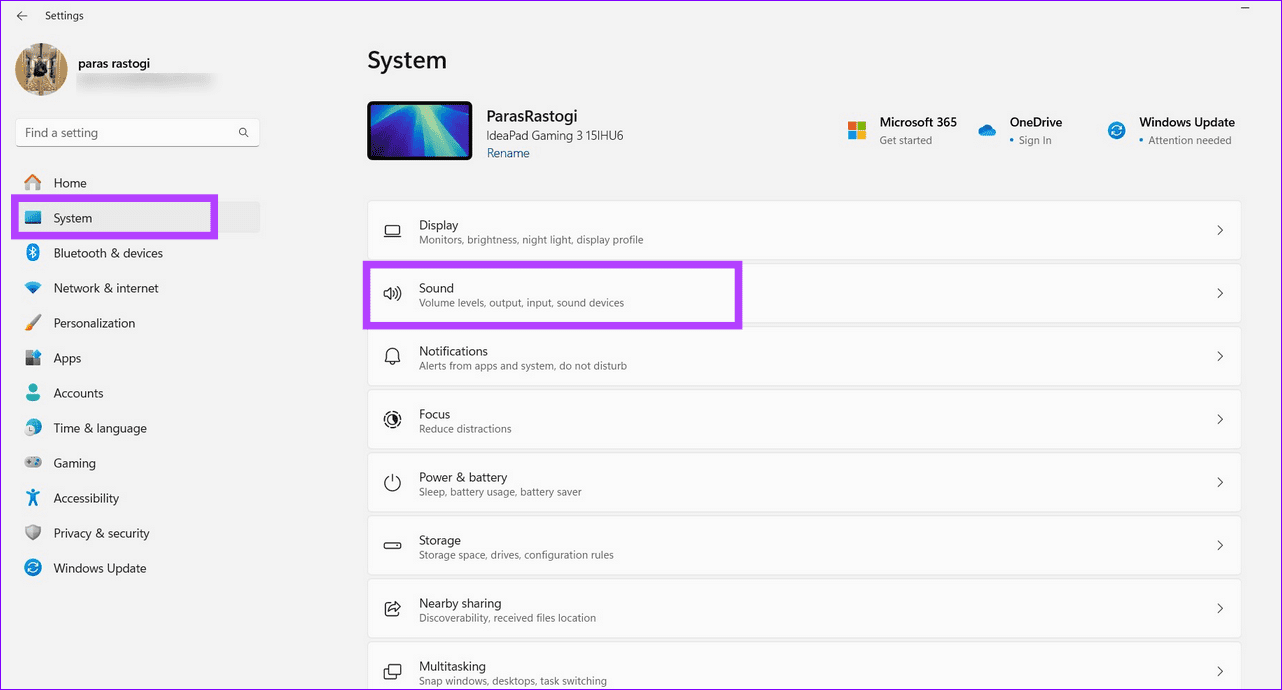Open Gaming settings from the sidebar
Image resolution: width=1282 pixels, height=690 pixels.
point(75,462)
